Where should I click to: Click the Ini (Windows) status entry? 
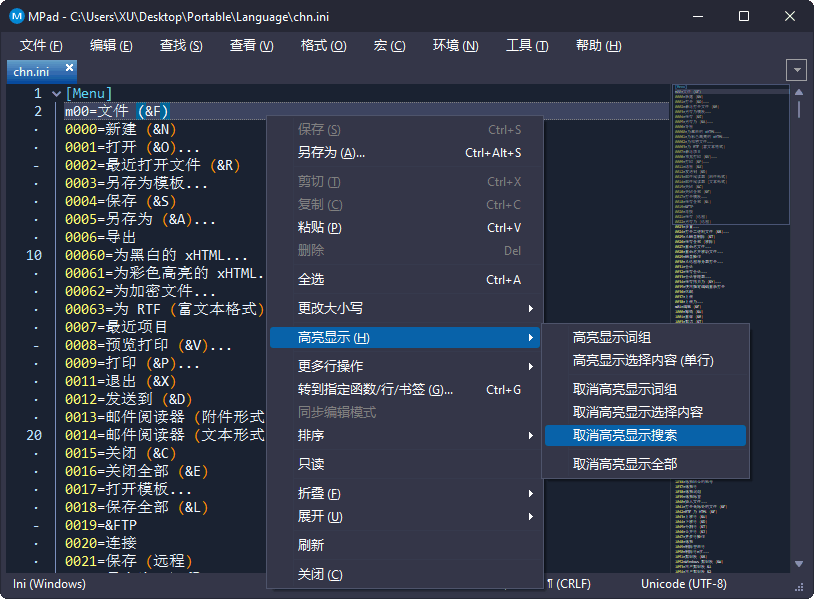[49, 584]
